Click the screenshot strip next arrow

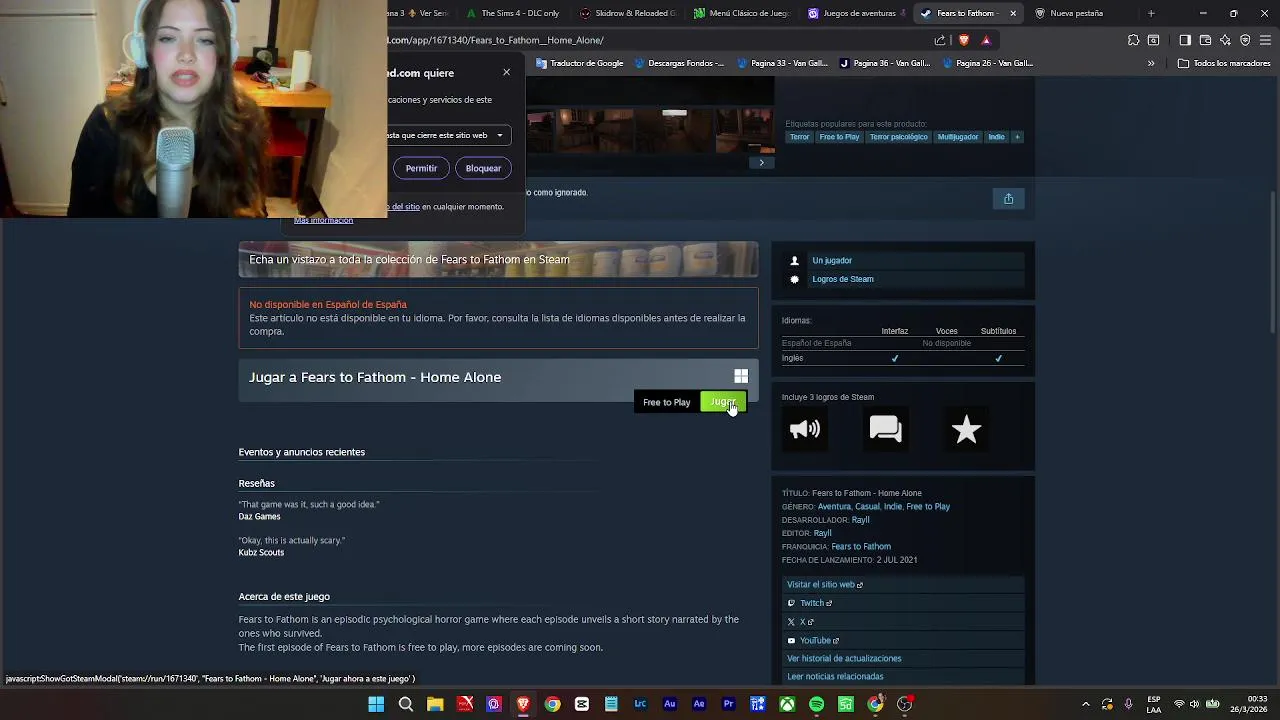(x=761, y=162)
